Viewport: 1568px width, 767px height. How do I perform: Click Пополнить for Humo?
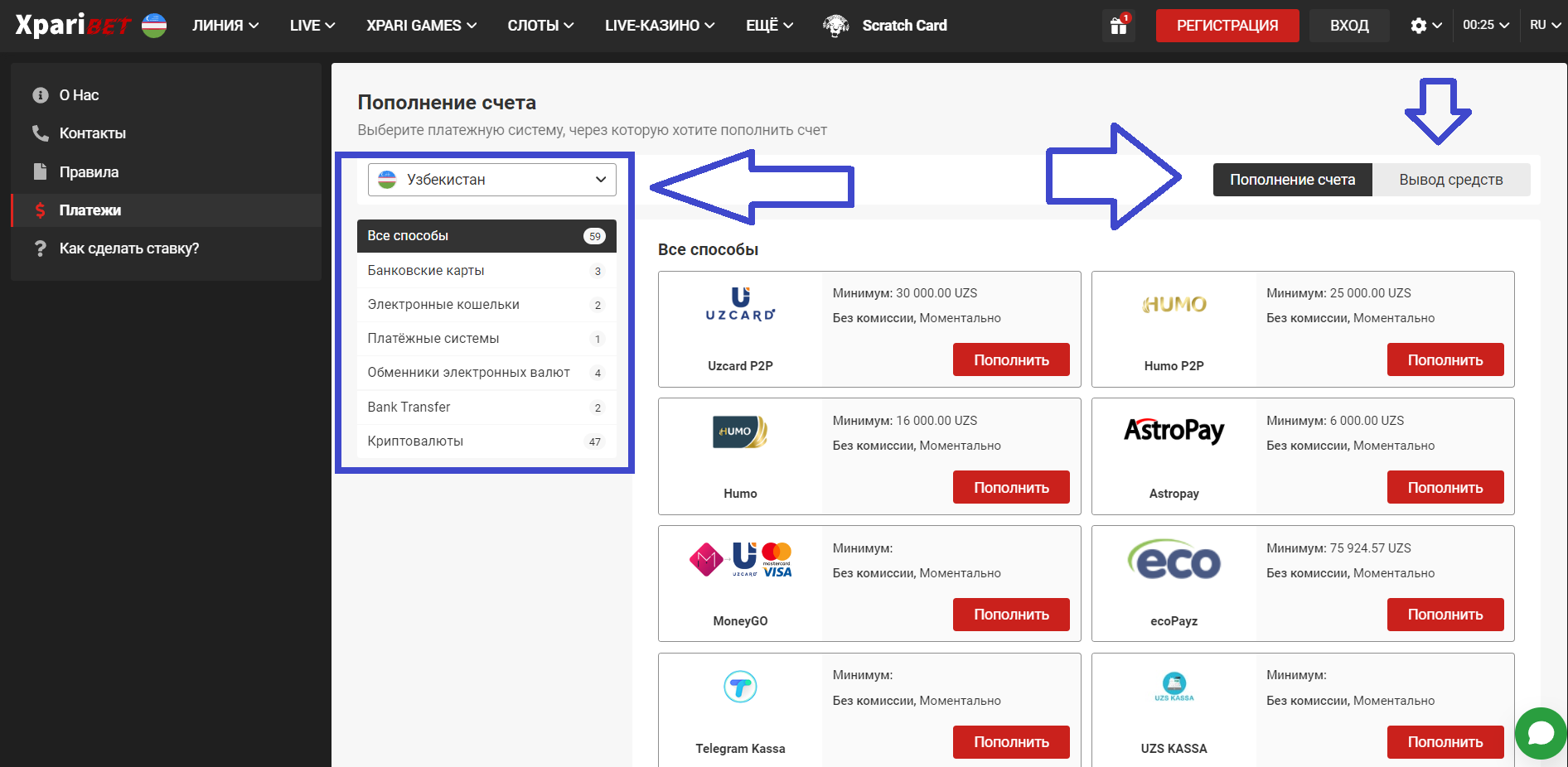point(1011,487)
